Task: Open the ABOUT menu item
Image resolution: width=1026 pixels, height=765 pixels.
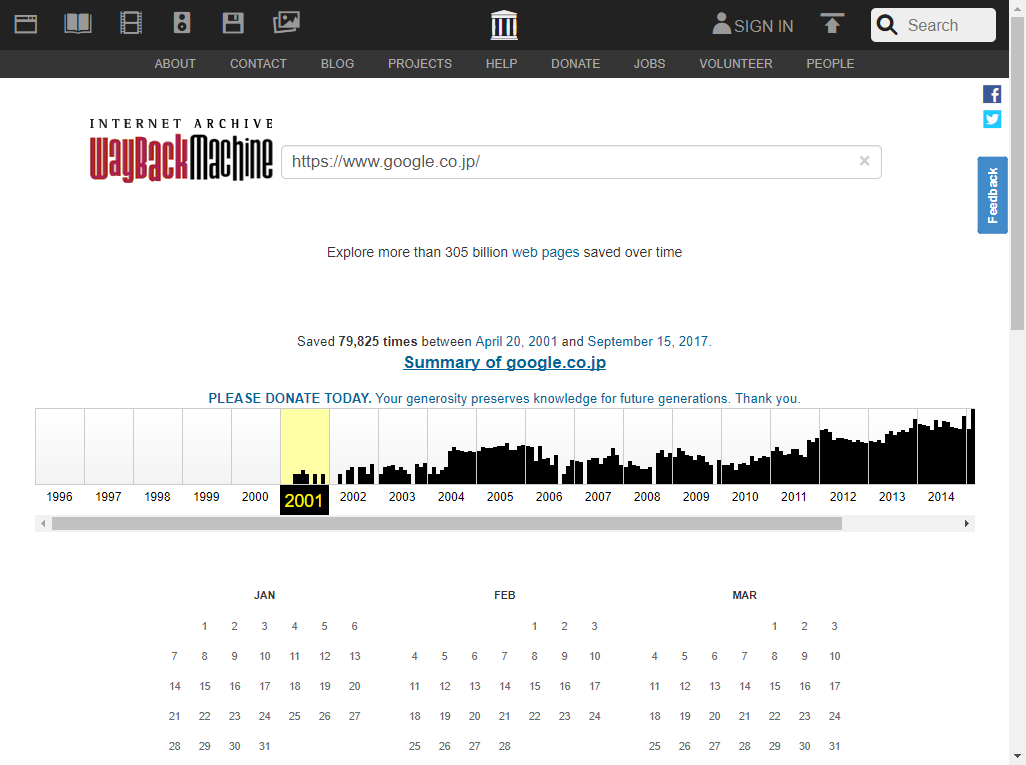Action: 175,63
